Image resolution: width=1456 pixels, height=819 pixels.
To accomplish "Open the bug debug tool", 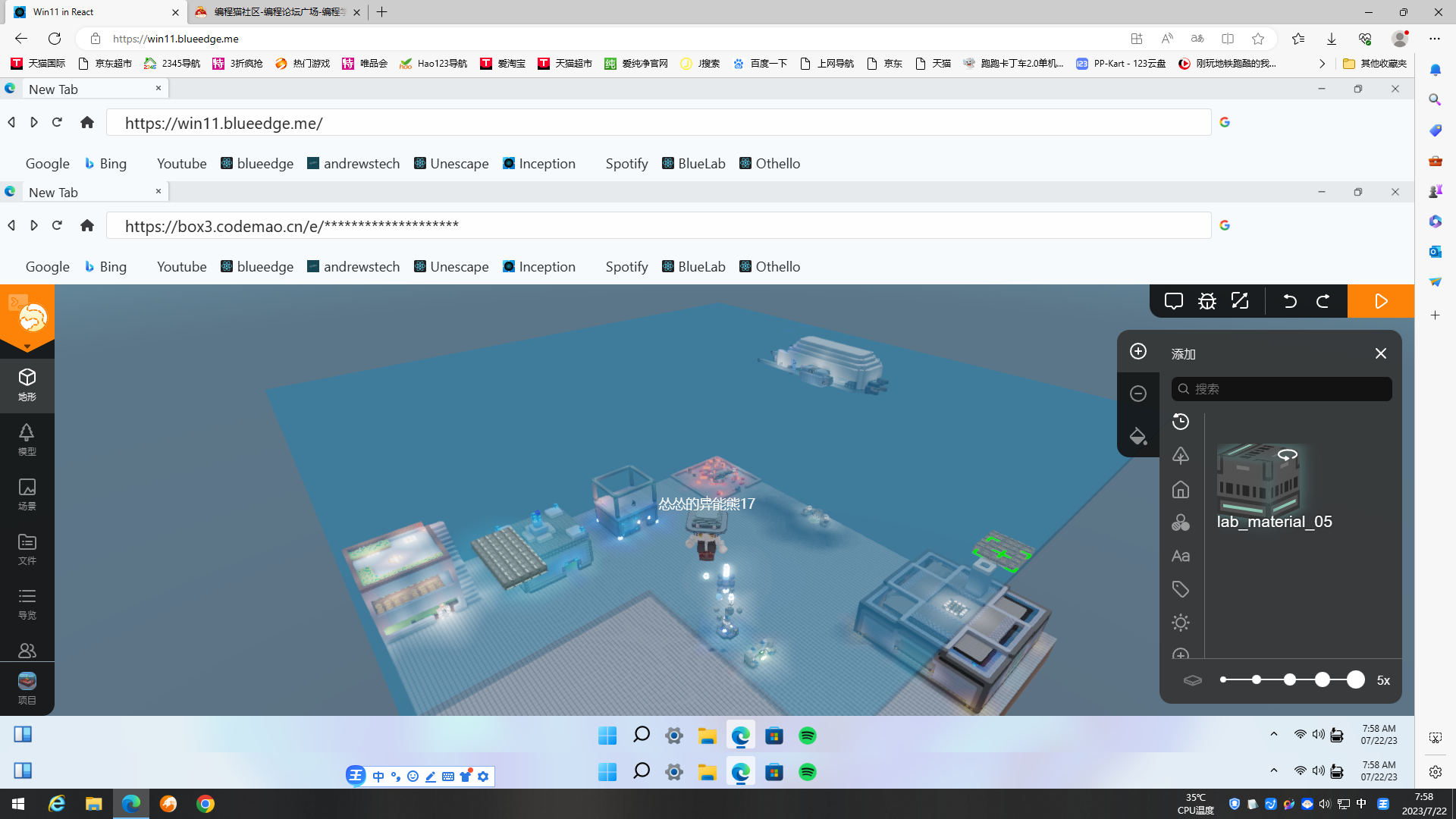I will (x=1207, y=301).
